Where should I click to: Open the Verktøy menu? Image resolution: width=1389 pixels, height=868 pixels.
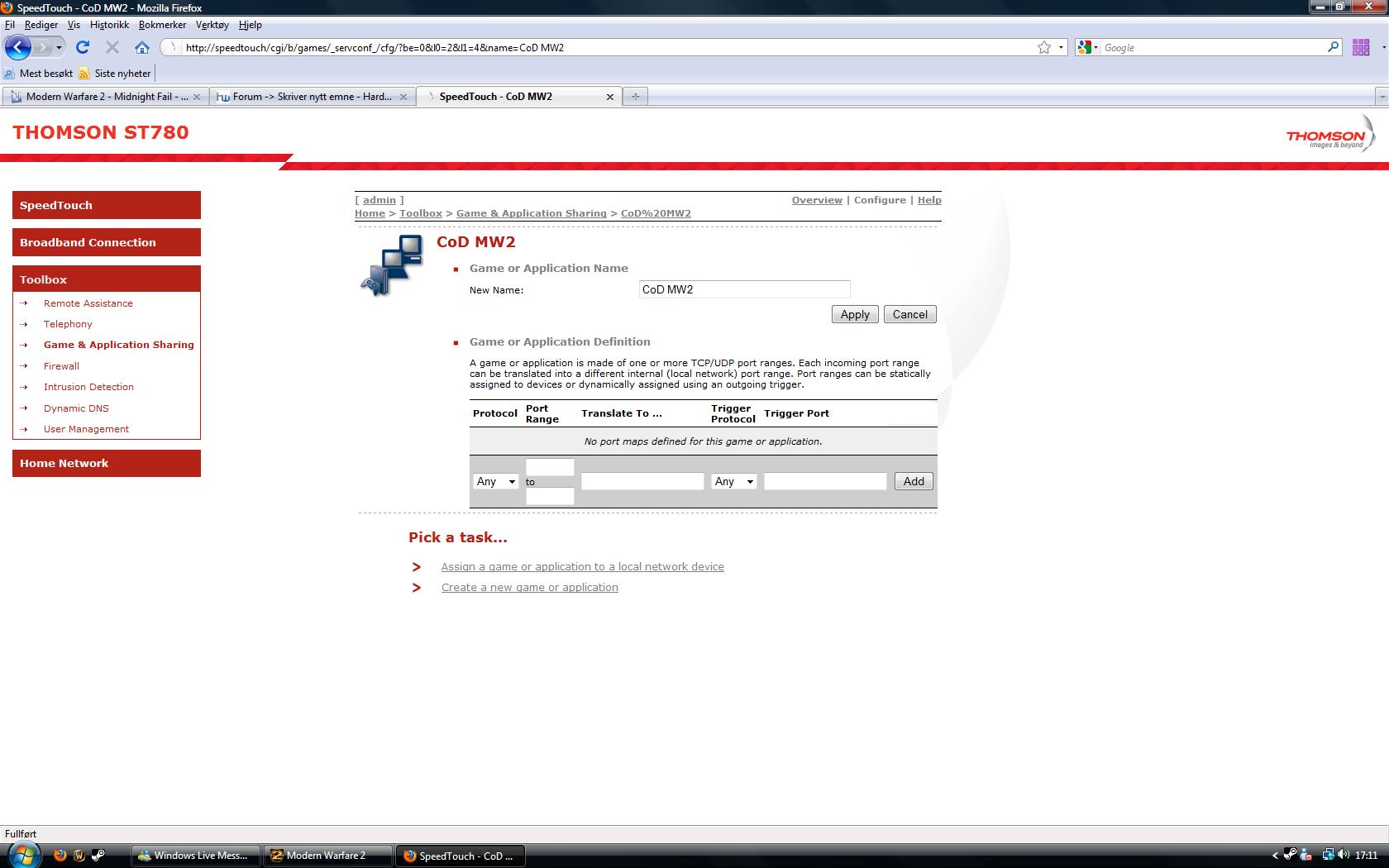pyautogui.click(x=212, y=25)
